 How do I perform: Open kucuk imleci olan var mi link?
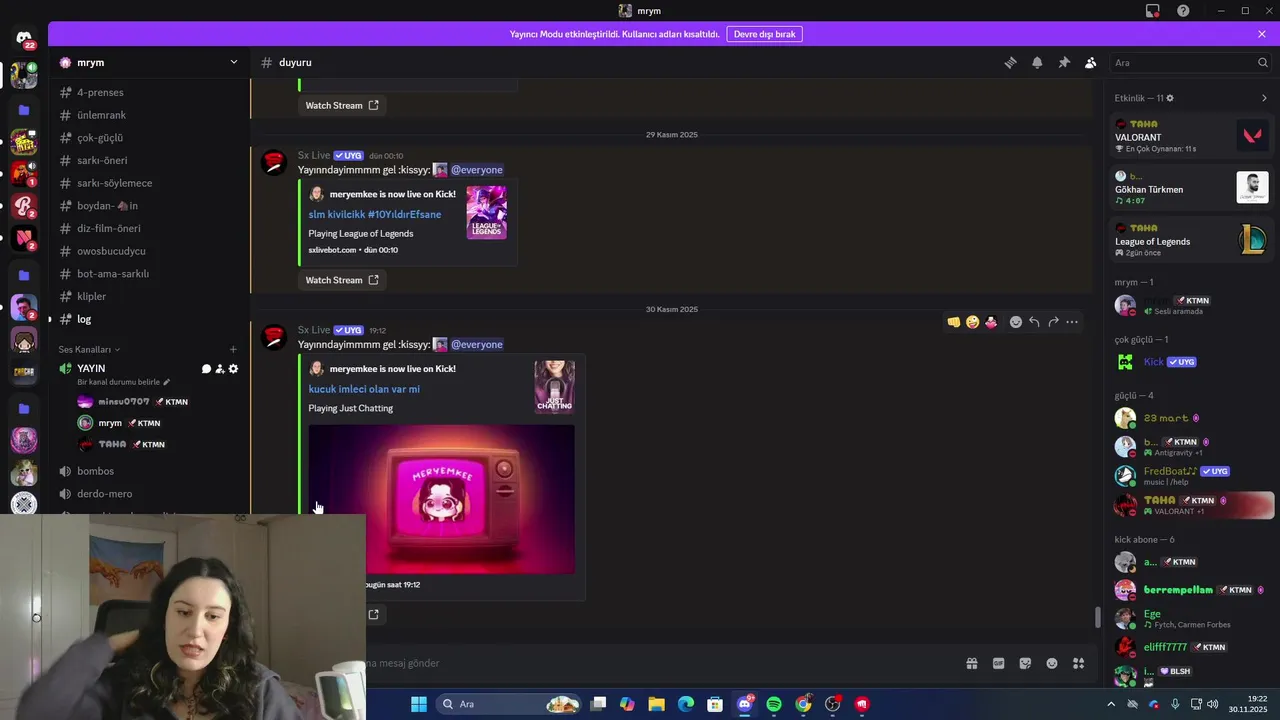[364, 389]
